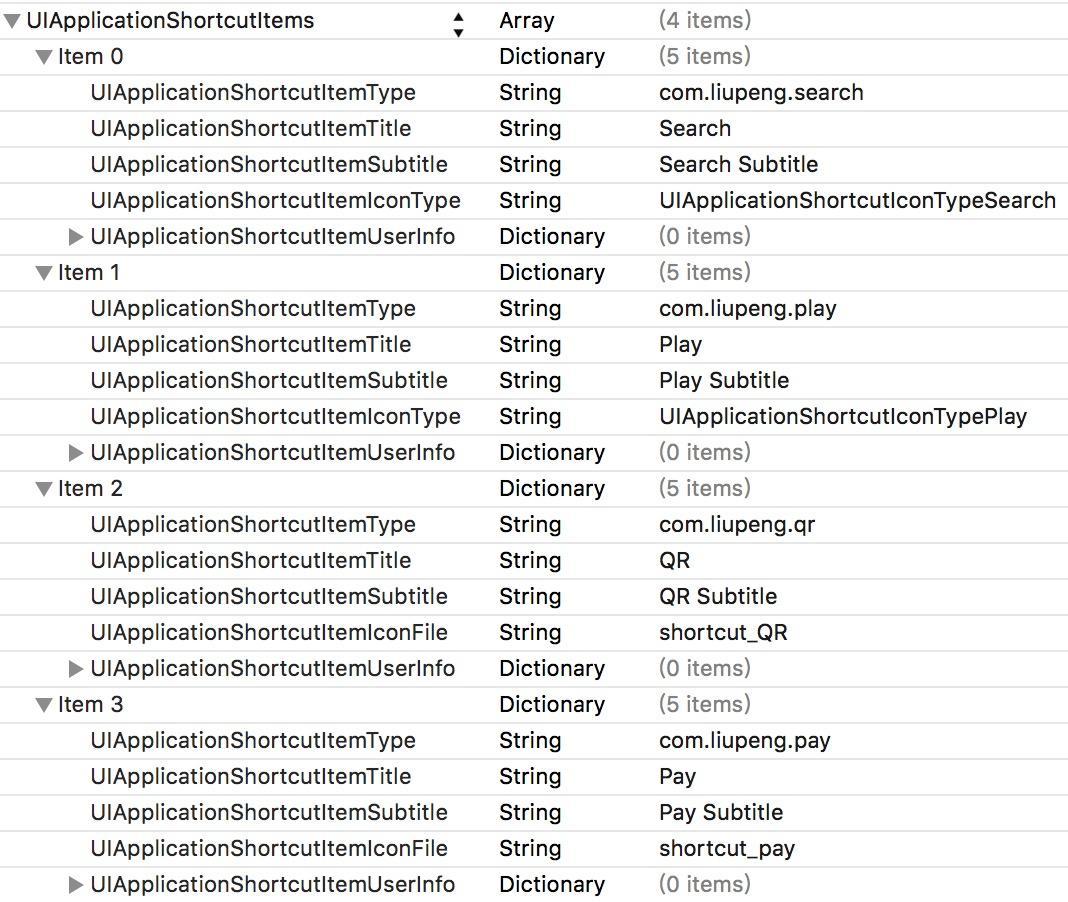Viewport: 1068px width, 902px height.
Task: Click the UIApplicationShortcutIconTypeSearch value
Action: tap(857, 201)
